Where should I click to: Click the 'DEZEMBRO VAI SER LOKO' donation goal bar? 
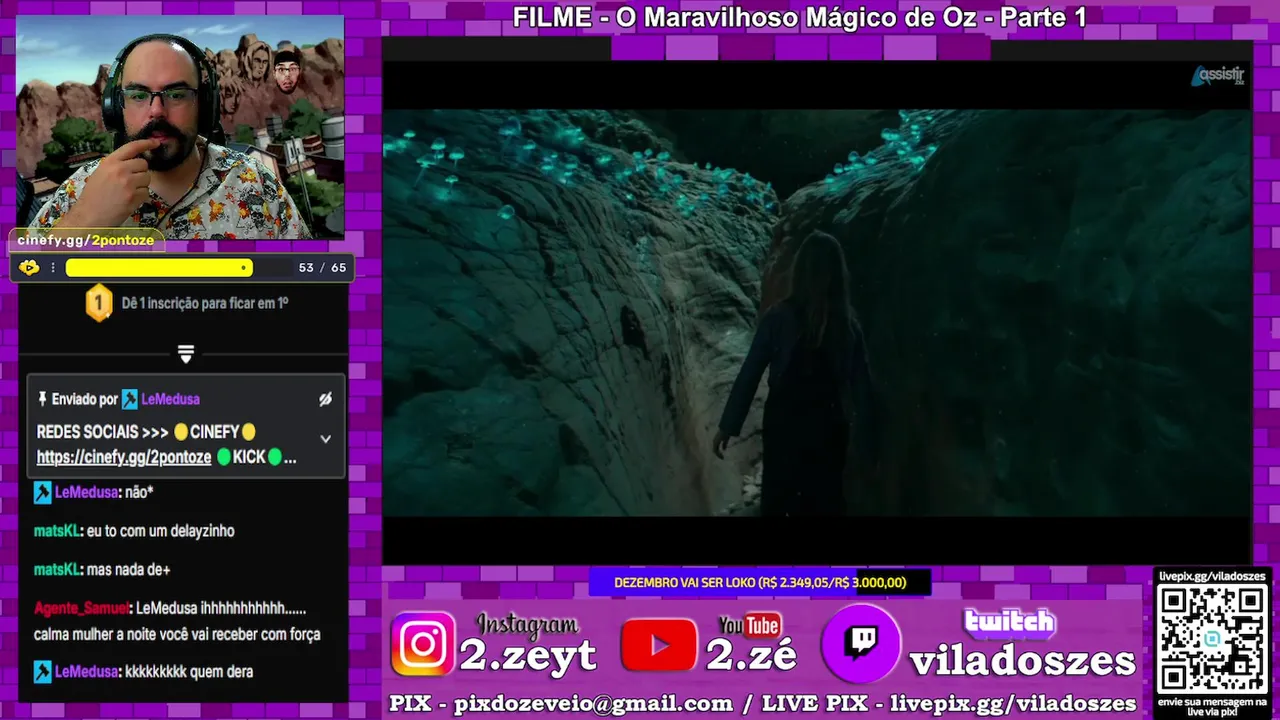[760, 582]
